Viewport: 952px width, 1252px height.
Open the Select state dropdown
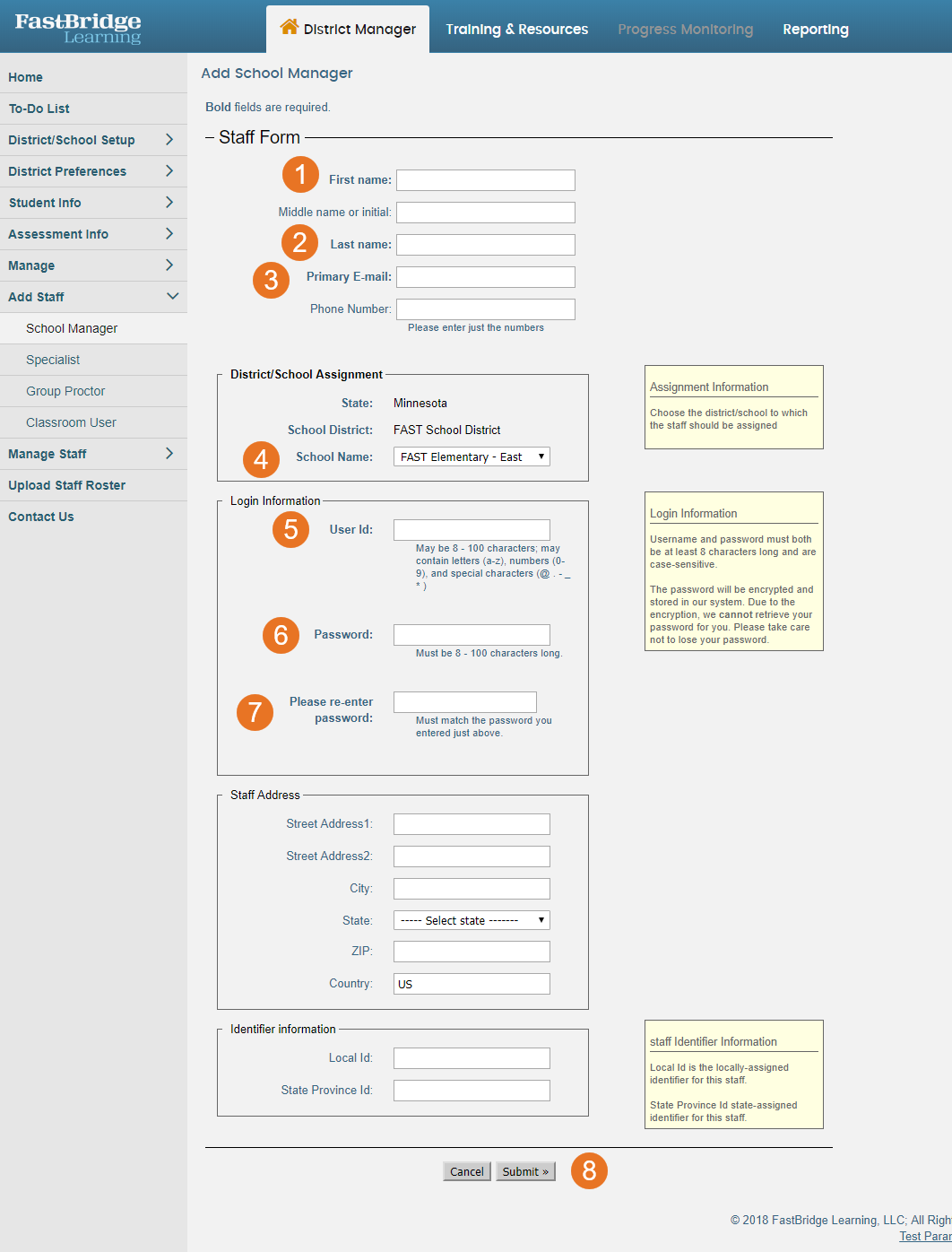[472, 920]
